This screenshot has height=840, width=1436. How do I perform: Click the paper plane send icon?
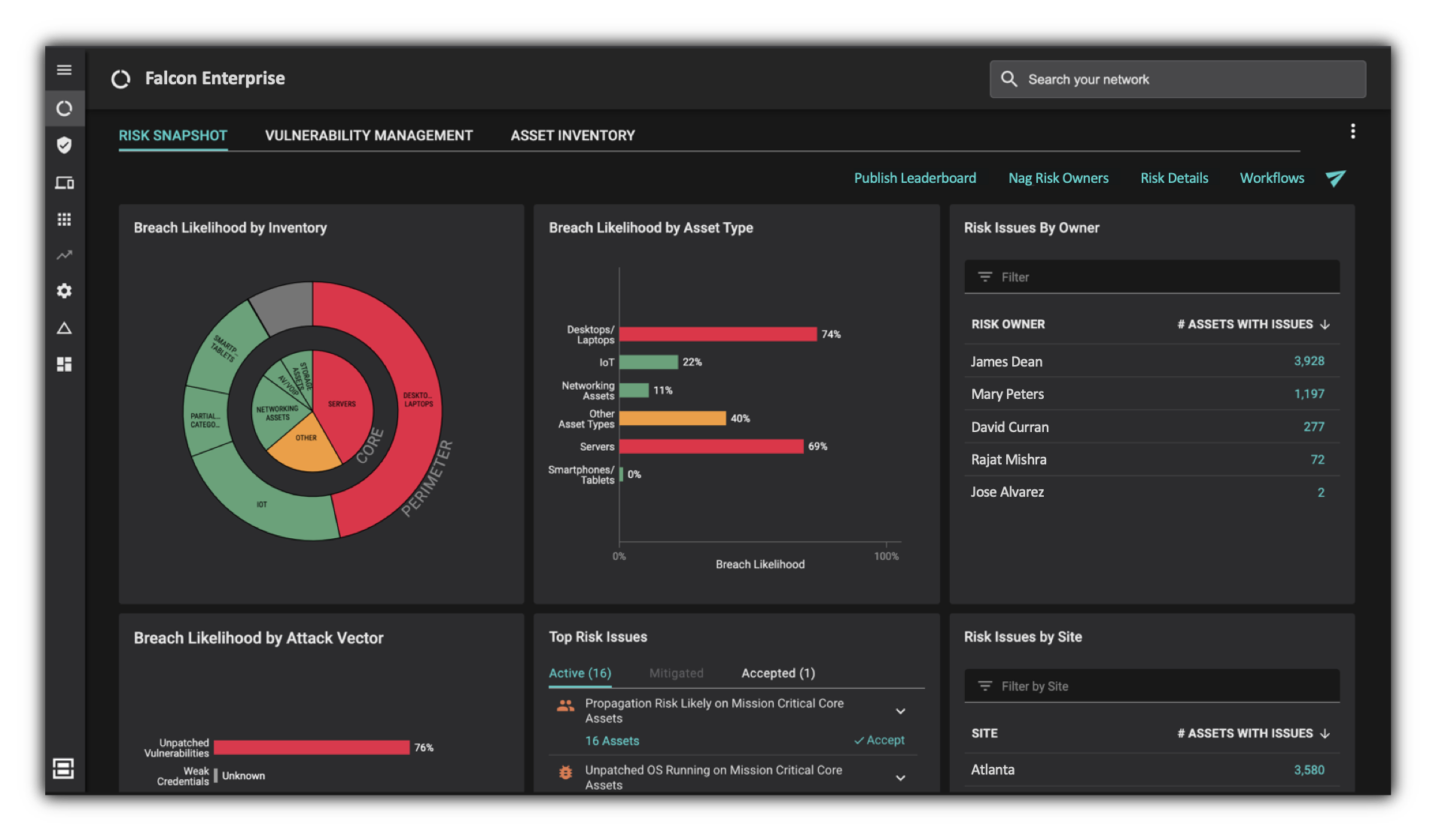tap(1335, 178)
